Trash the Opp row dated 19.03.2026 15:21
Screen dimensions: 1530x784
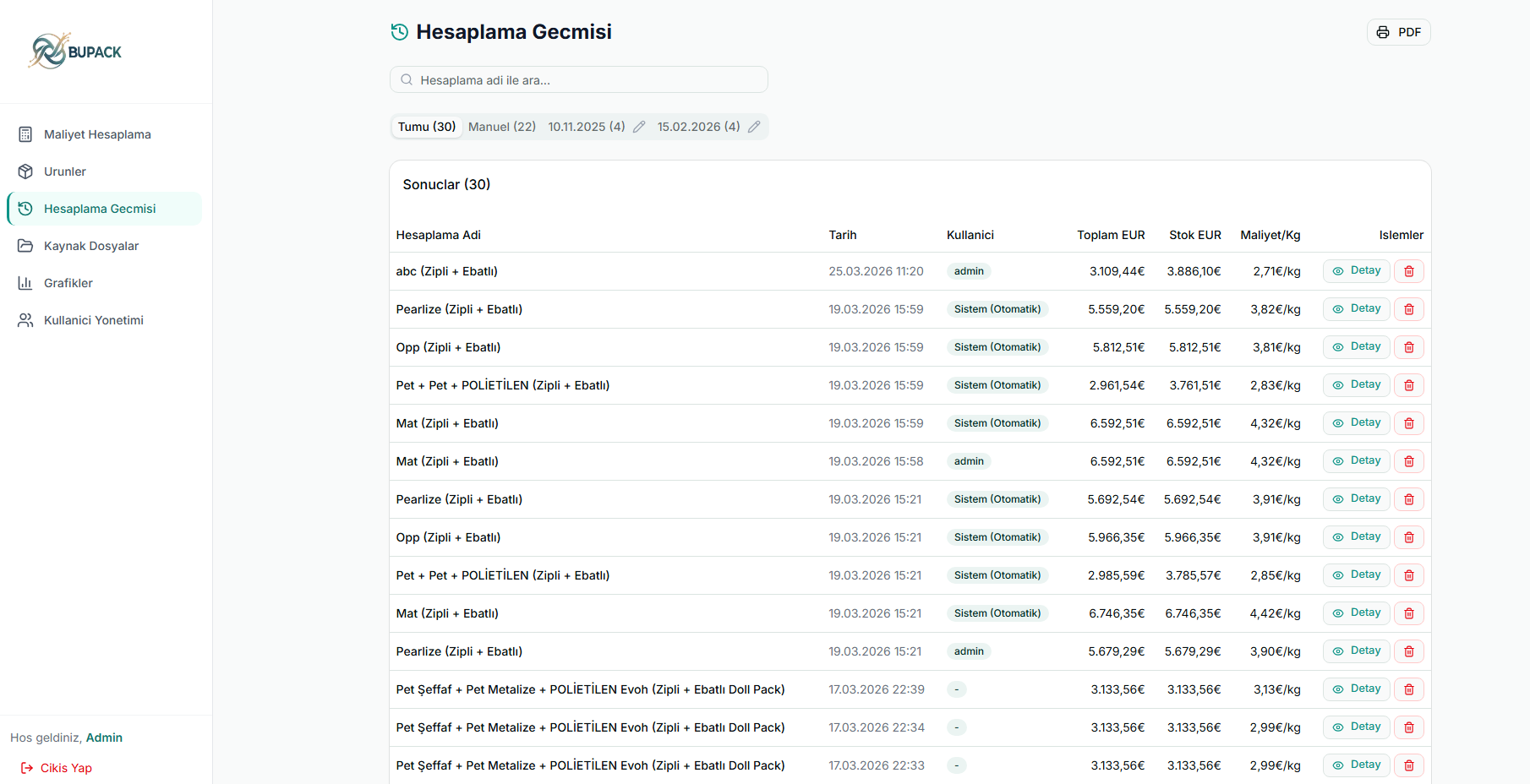[x=1408, y=537]
